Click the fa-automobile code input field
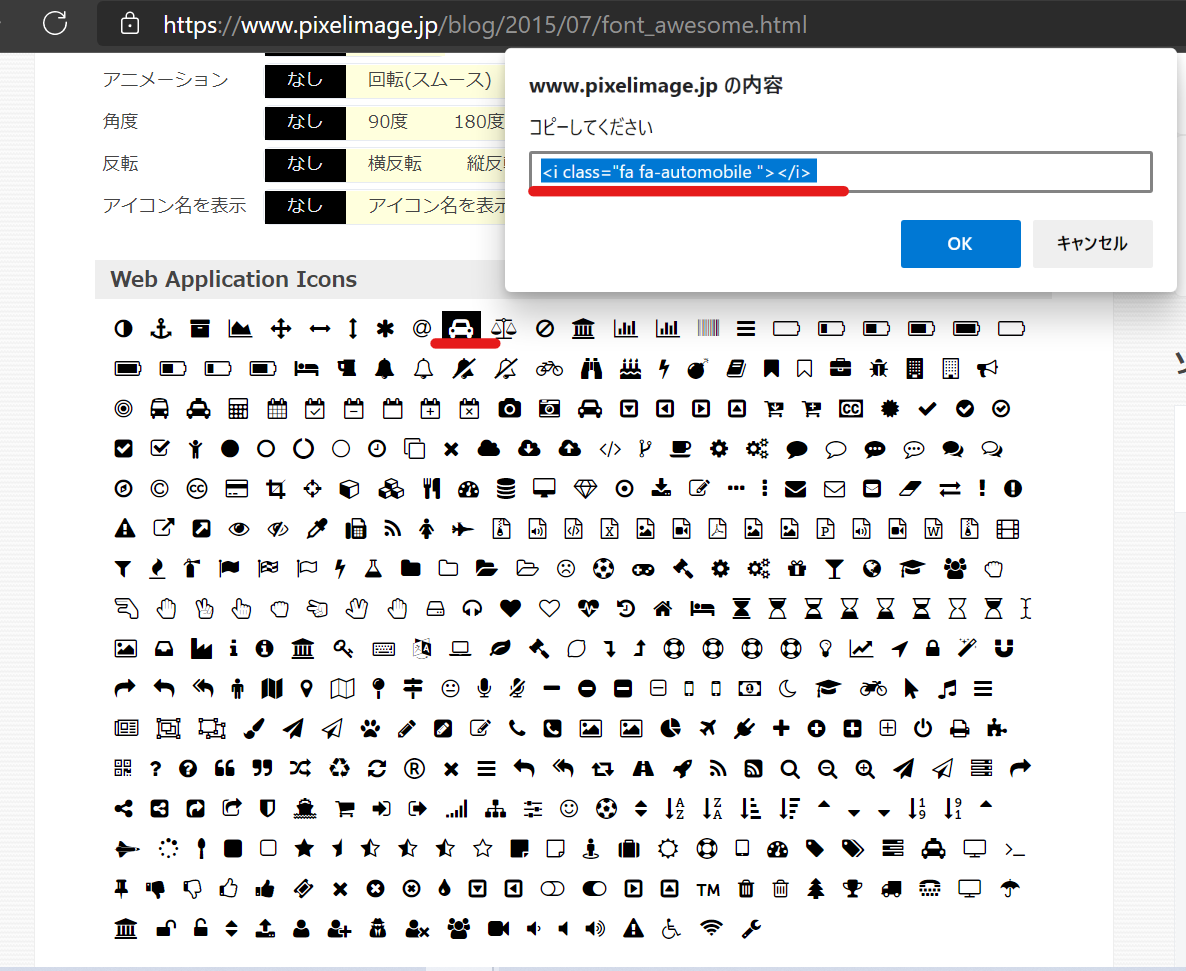Screen dimensions: 1186x971 pos(840,172)
